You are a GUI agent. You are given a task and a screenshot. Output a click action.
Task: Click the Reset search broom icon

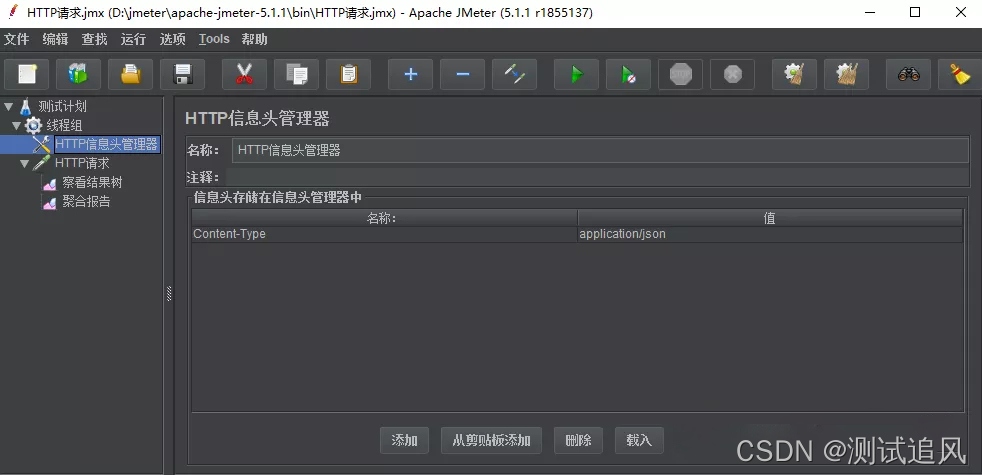(960, 75)
